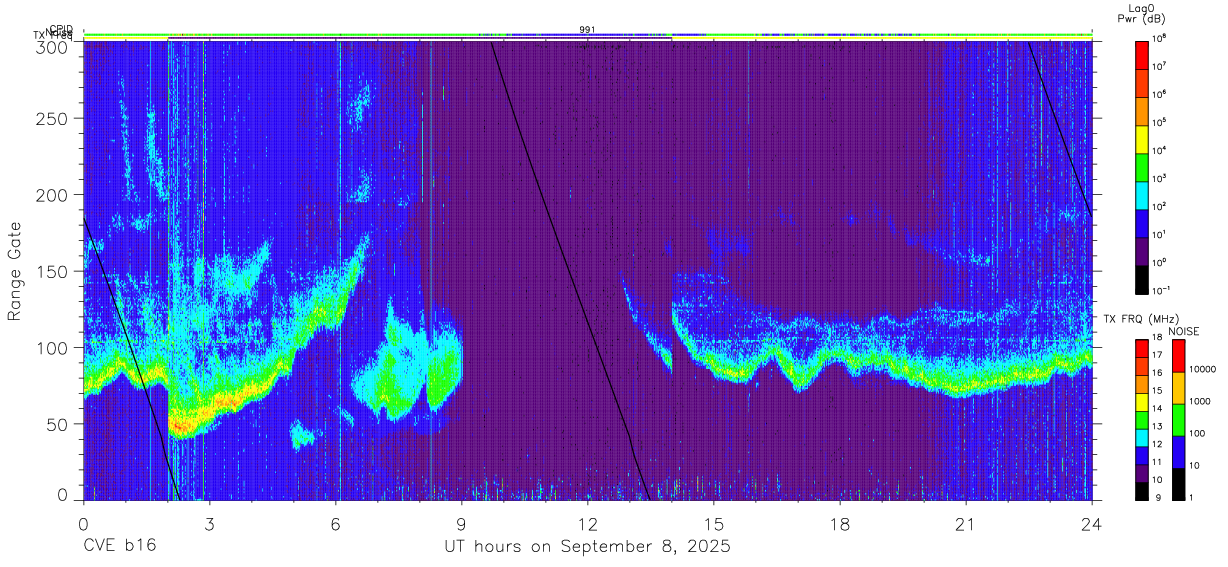
Task: Click the '150' range gate tick label
Action: click(x=54, y=271)
